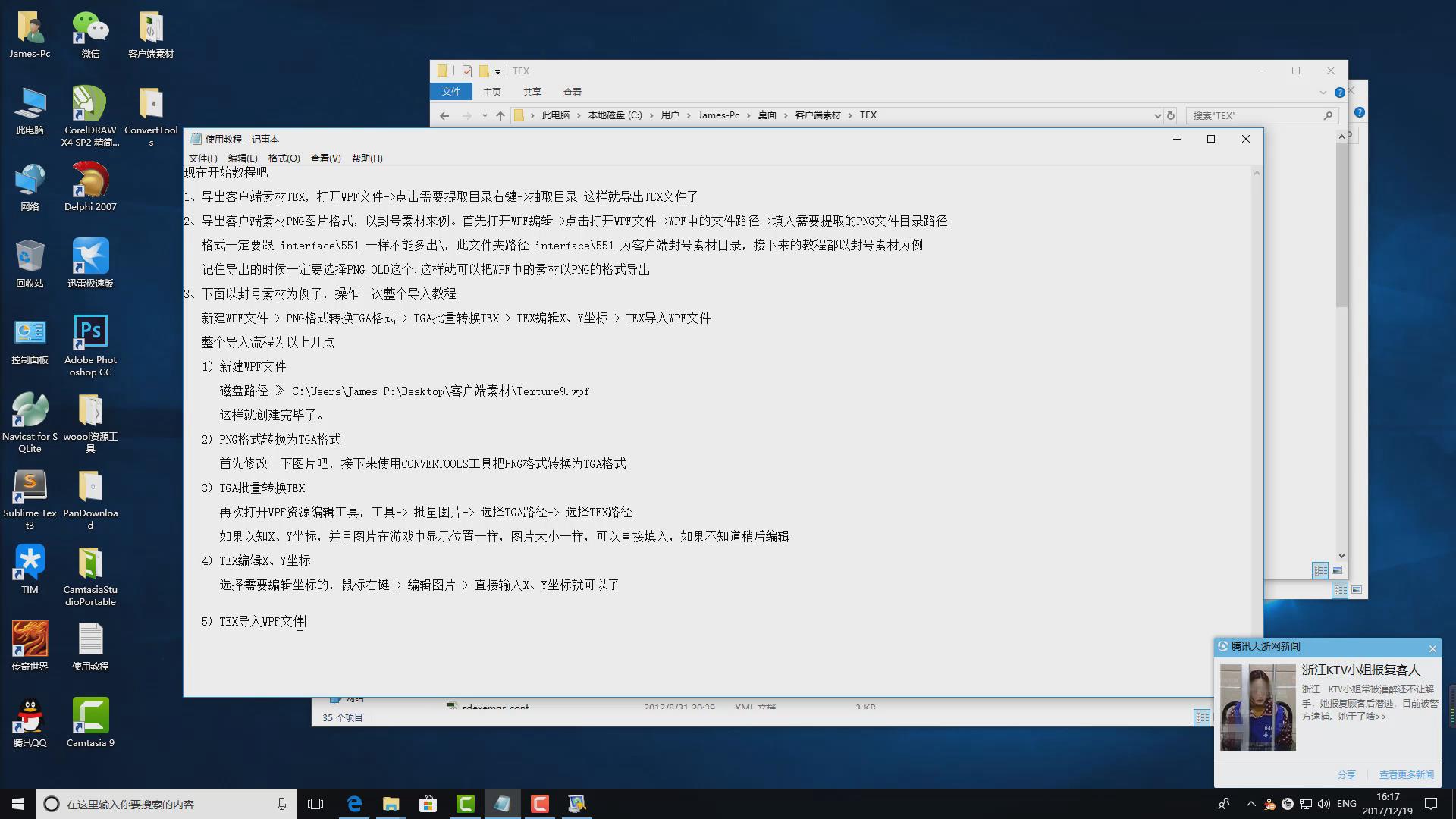Show hidden system tray icons
Image resolution: width=1456 pixels, height=819 pixels.
(x=1250, y=804)
